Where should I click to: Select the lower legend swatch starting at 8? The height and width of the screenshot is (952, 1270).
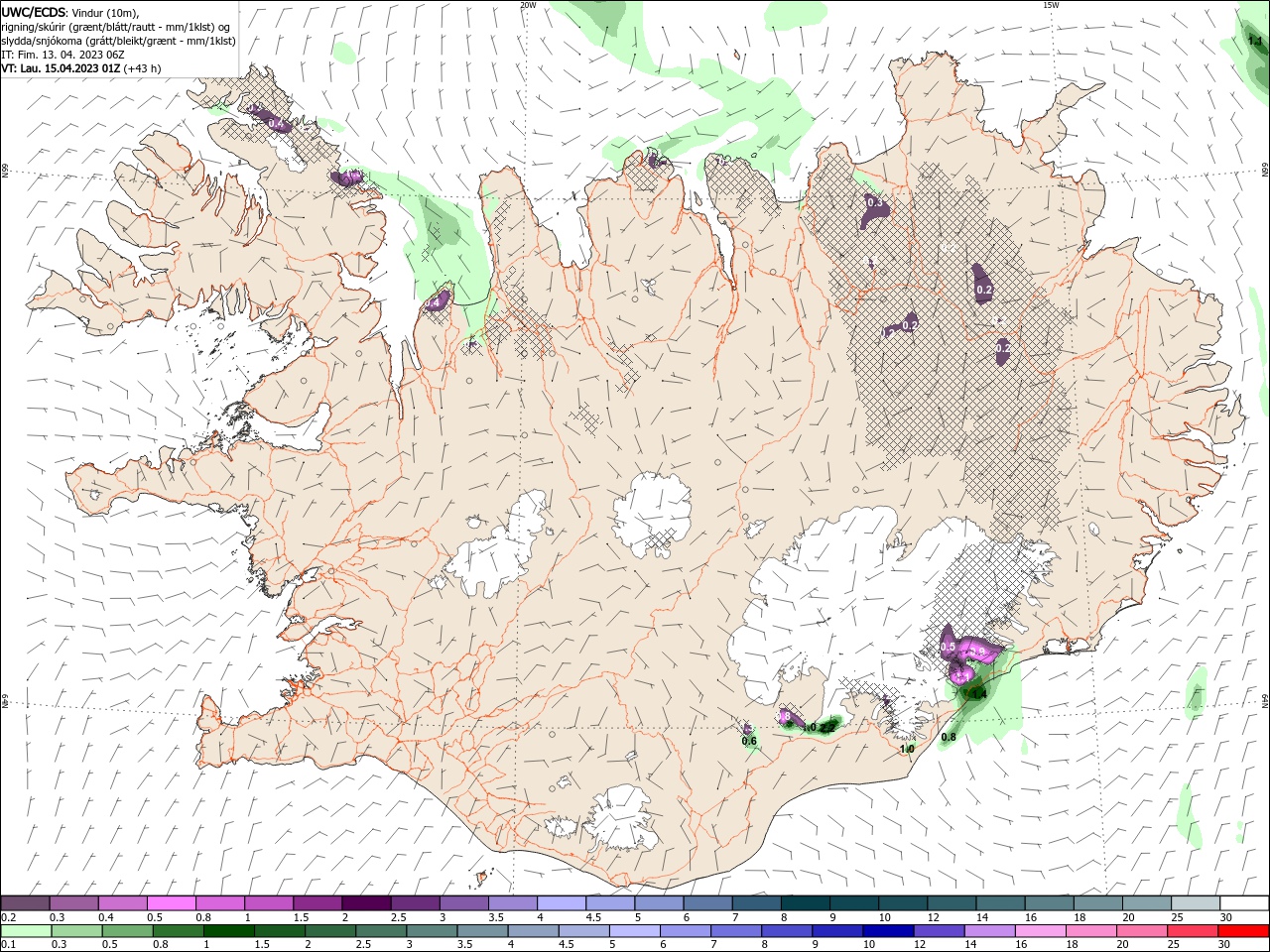(x=787, y=930)
